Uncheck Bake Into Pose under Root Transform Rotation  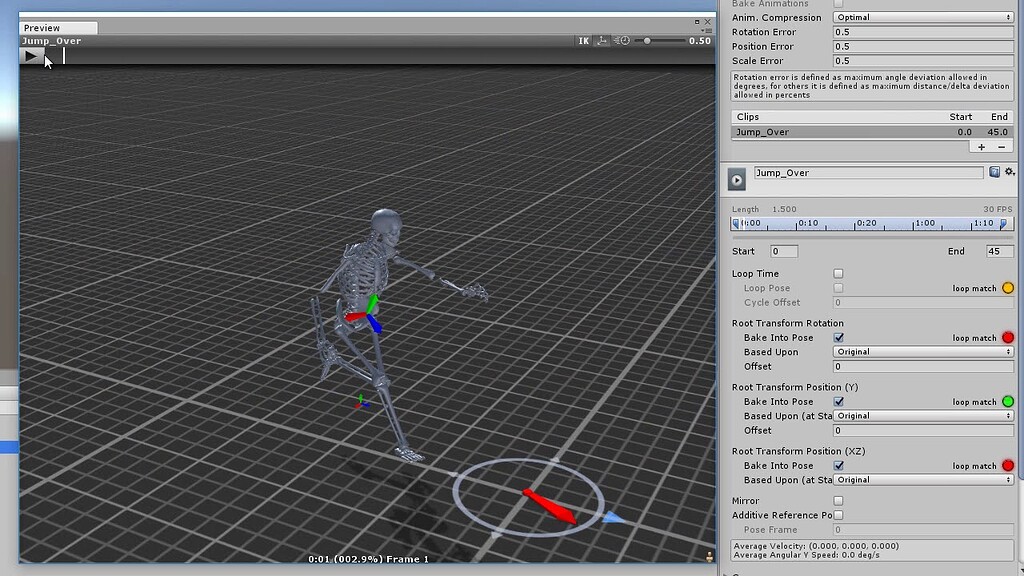click(x=838, y=337)
